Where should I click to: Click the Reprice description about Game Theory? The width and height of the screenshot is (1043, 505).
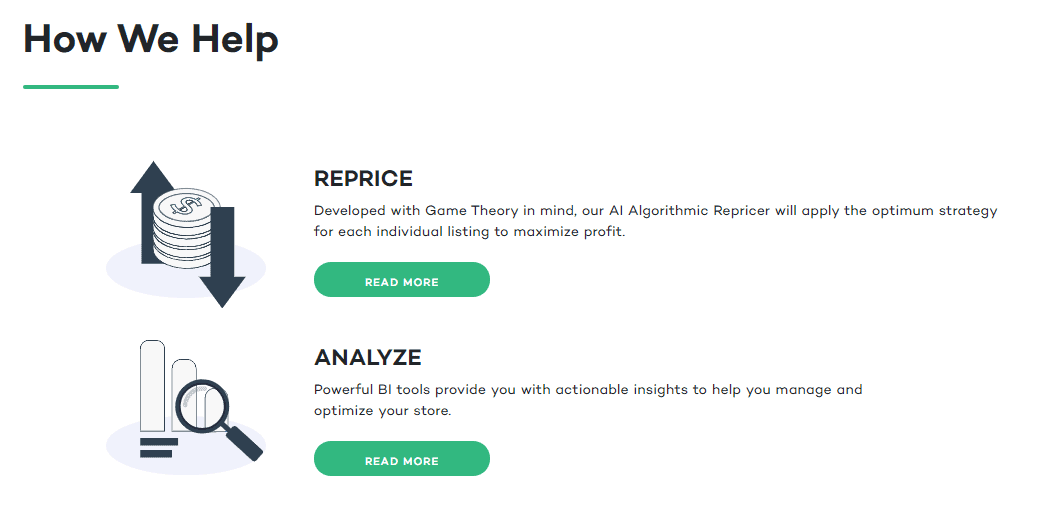coord(656,222)
